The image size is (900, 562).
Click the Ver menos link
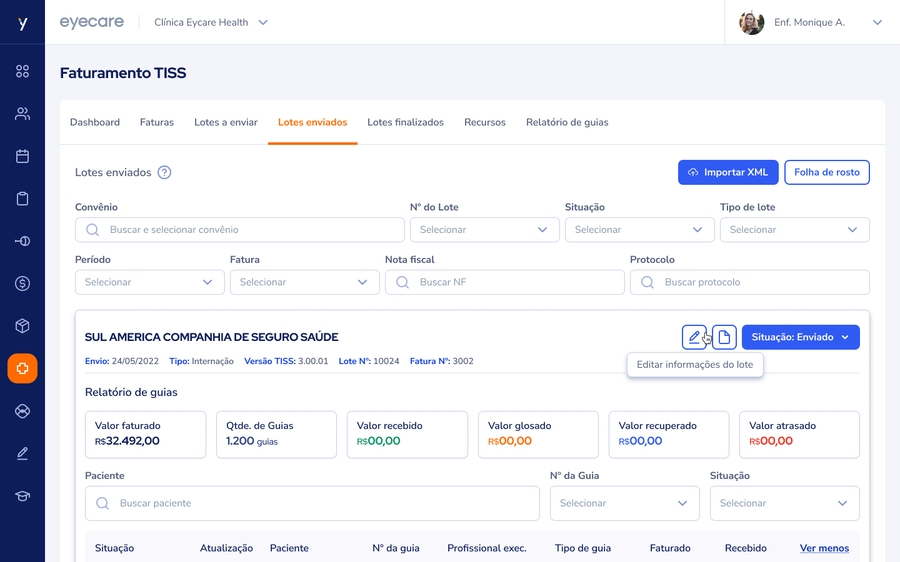824,548
